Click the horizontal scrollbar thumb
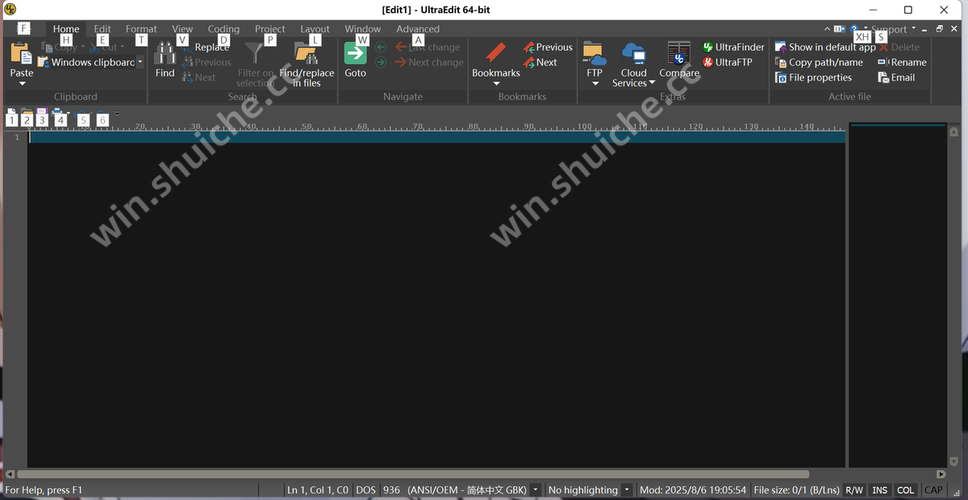Viewport: 968px width, 500px height. point(412,474)
